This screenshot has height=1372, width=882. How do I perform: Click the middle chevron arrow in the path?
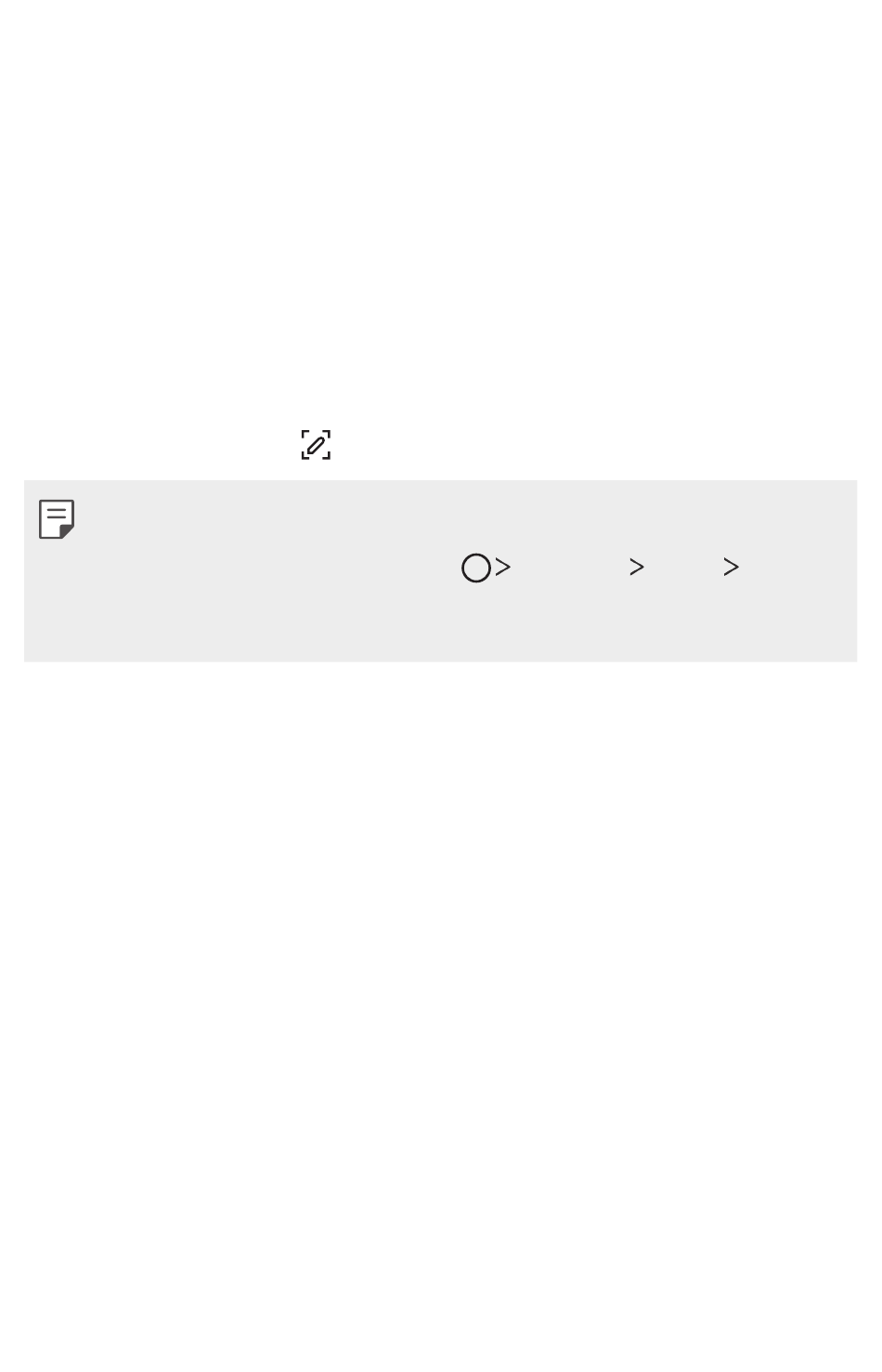pos(637,567)
